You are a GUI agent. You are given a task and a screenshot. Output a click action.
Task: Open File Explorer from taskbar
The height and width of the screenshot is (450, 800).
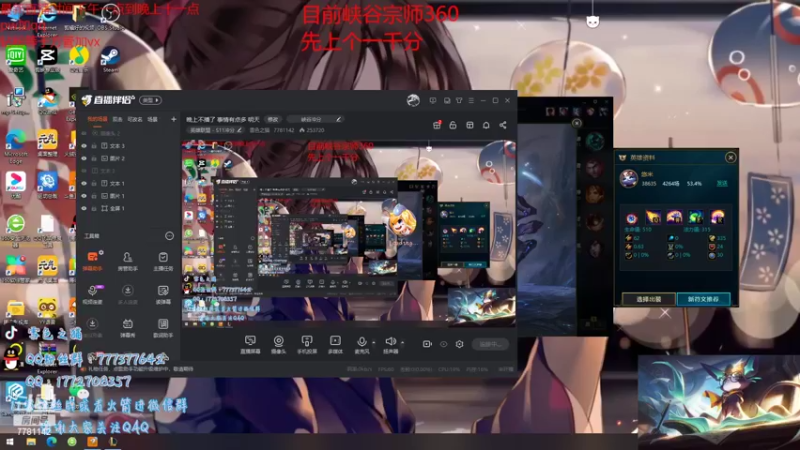point(31,442)
